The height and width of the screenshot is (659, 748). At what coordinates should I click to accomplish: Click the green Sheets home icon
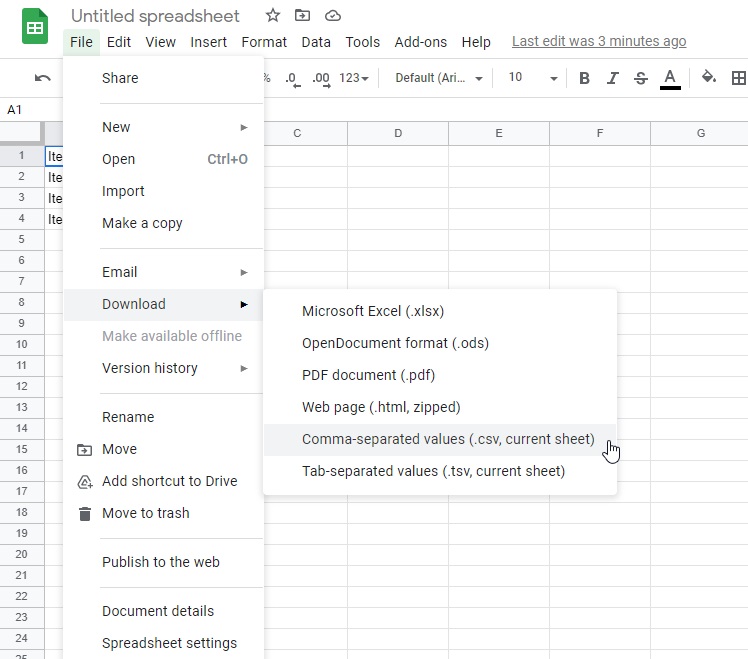[36, 27]
